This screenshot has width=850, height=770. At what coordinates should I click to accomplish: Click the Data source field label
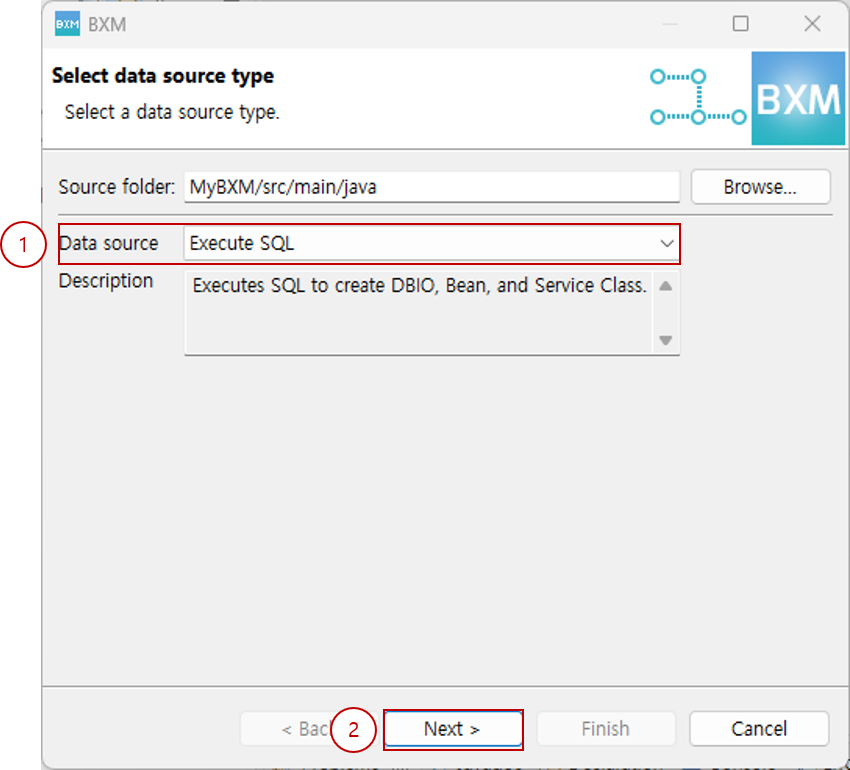pos(109,243)
